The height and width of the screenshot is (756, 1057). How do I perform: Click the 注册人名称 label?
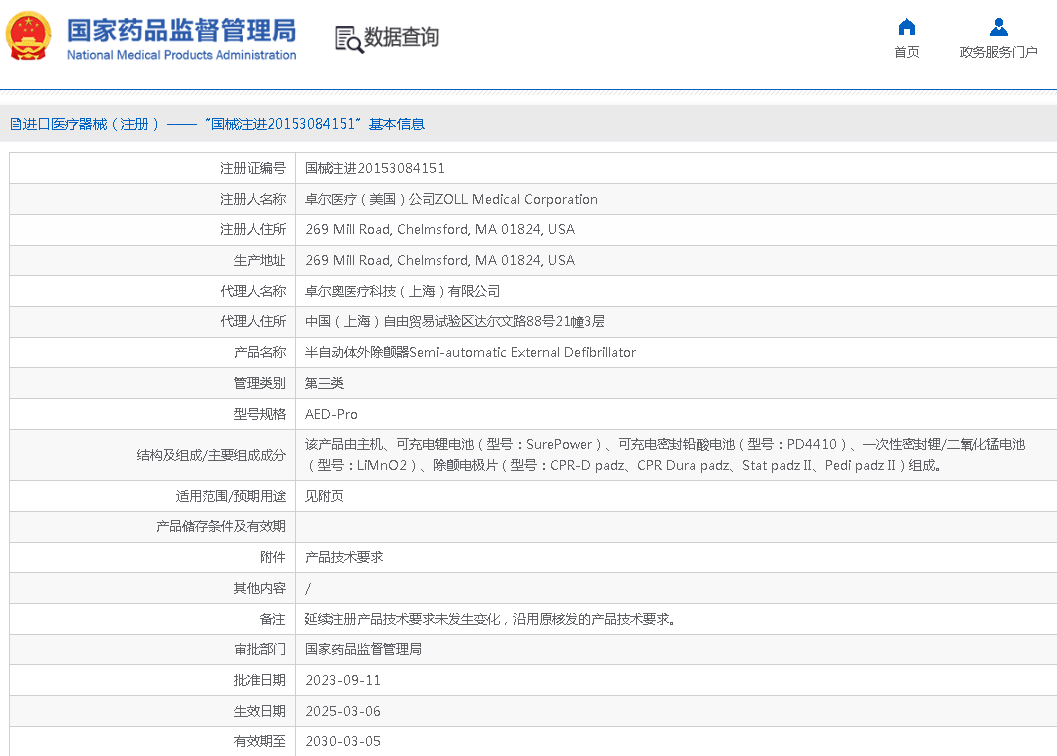pos(253,199)
